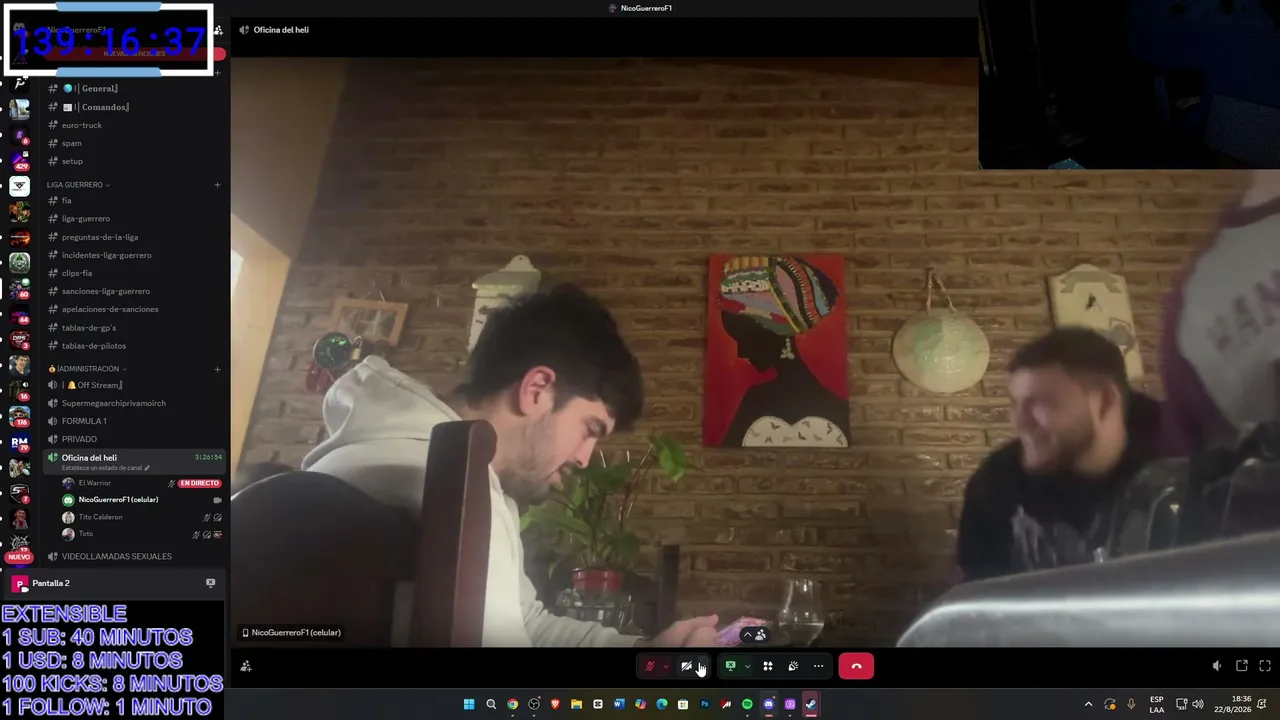Open Windows taskbar search
1280x720 pixels.
tap(491, 704)
